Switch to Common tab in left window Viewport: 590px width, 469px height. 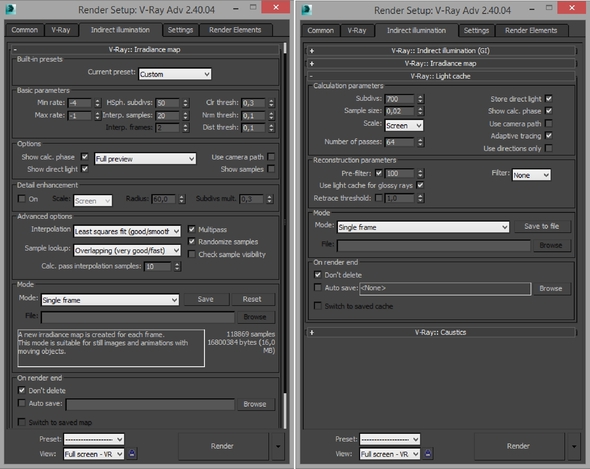[24, 30]
